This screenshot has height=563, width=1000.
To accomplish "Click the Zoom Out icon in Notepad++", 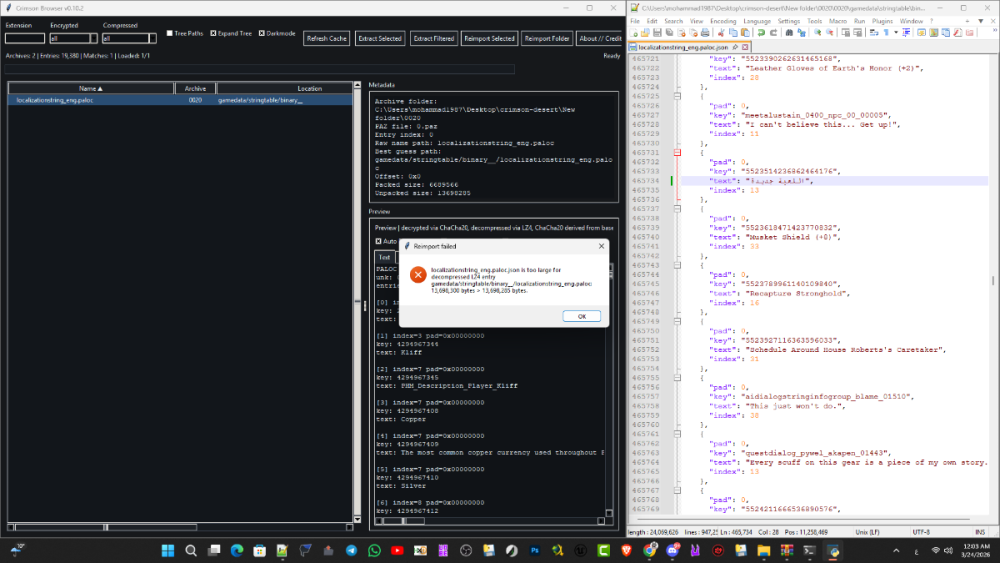I will tap(830, 33).
